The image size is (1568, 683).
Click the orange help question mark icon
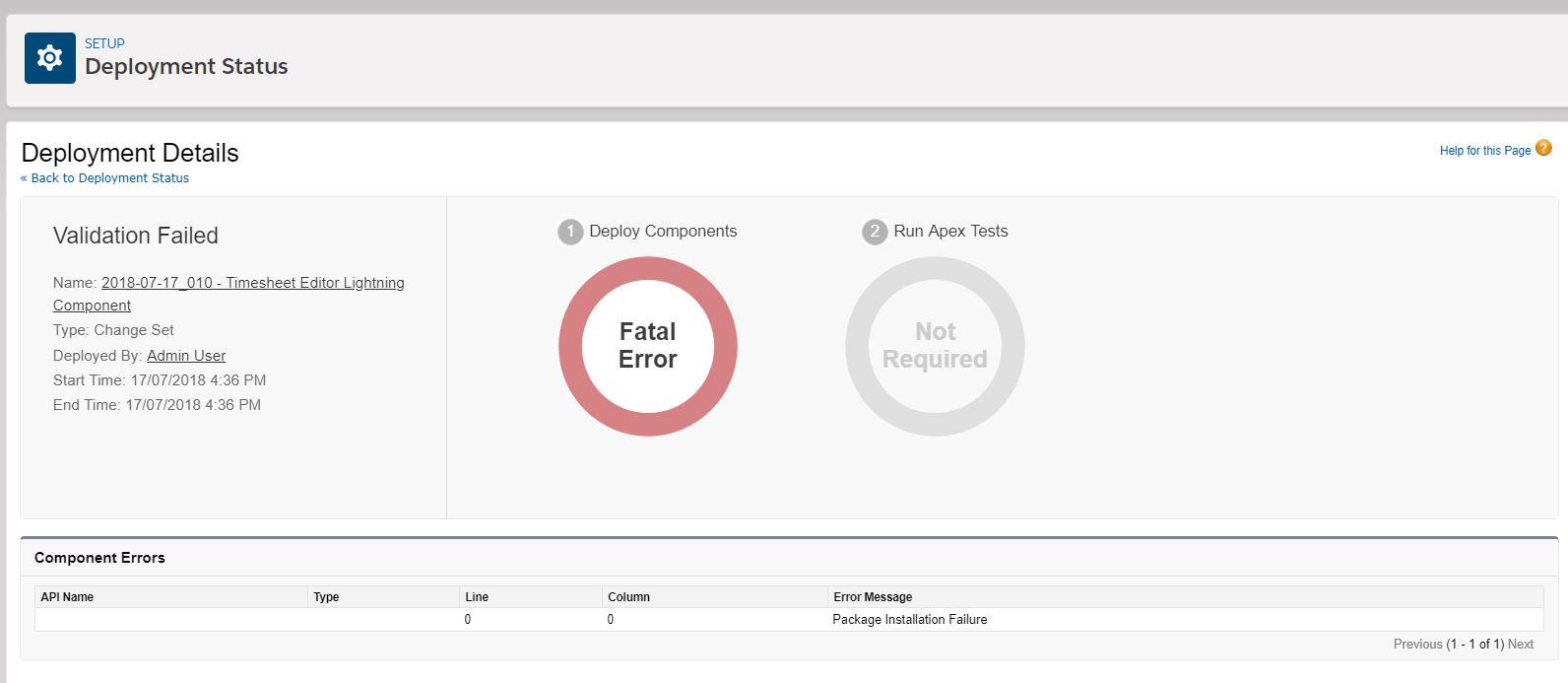click(1543, 148)
